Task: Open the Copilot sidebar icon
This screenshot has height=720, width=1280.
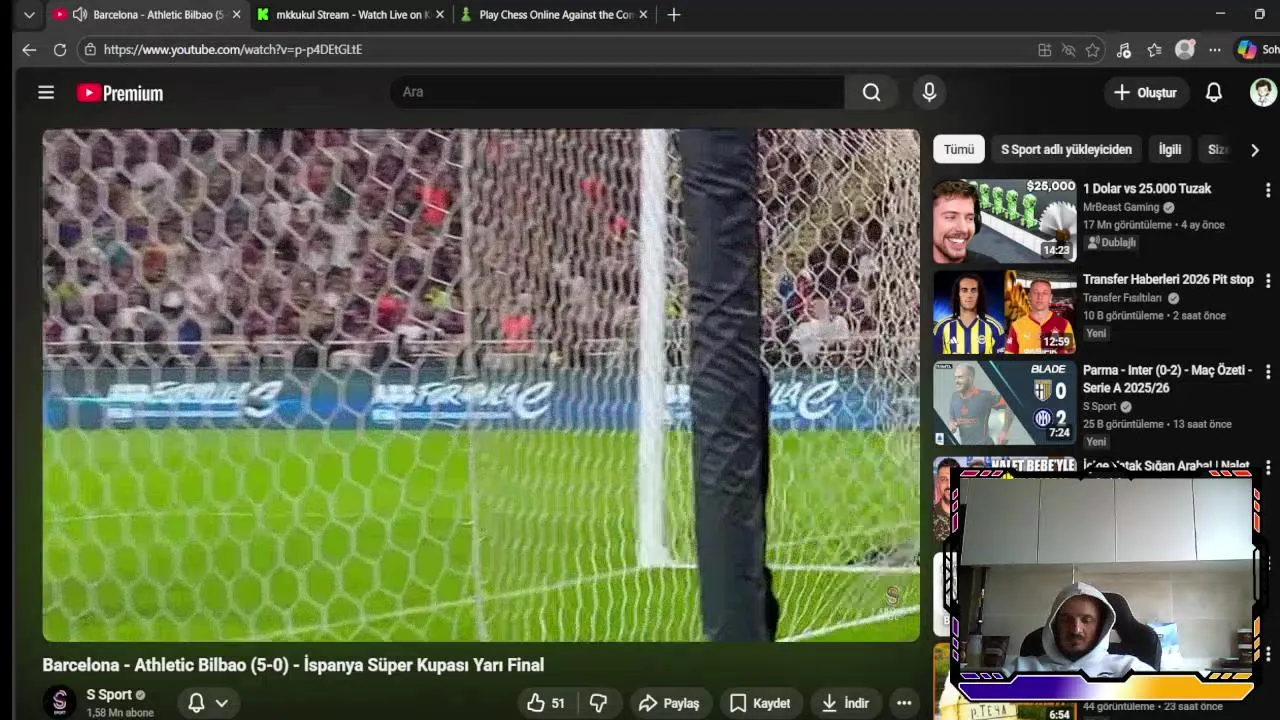Action: (x=1247, y=50)
